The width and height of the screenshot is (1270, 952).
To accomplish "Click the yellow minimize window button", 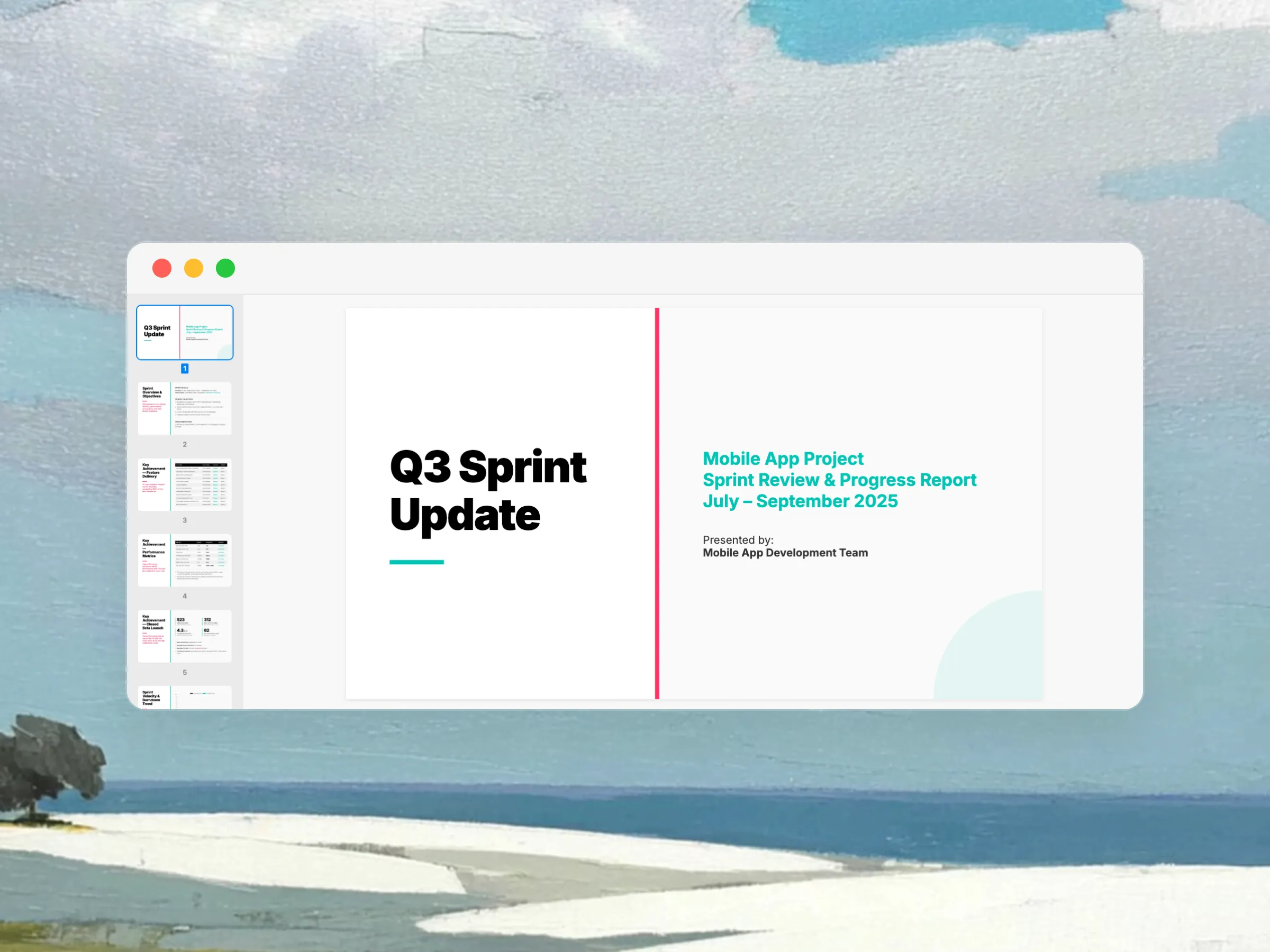I will (x=194, y=268).
